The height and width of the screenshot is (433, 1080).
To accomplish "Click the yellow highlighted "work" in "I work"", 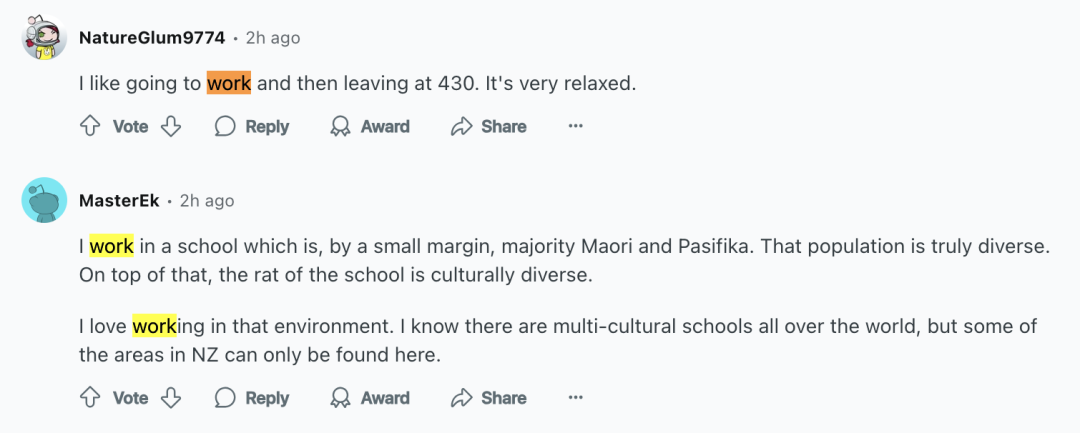I will (x=111, y=246).
